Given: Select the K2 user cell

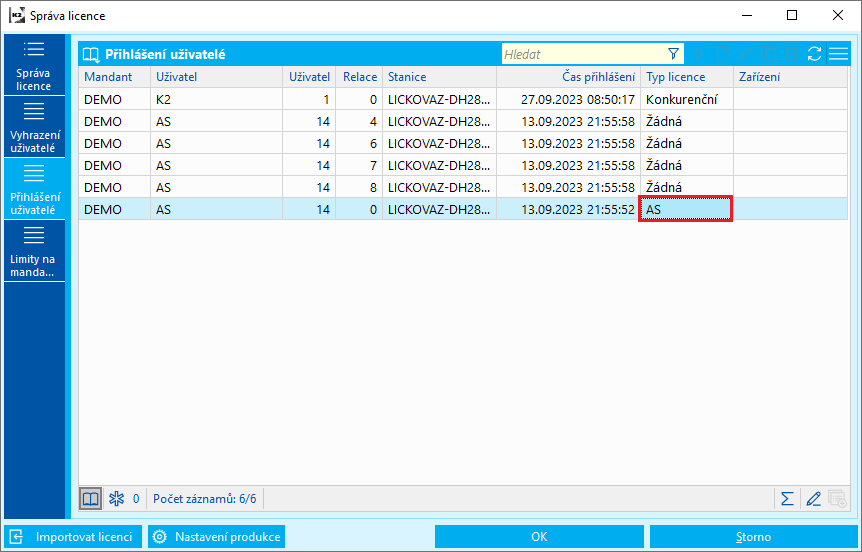Looking at the screenshot, I should pos(217,100).
